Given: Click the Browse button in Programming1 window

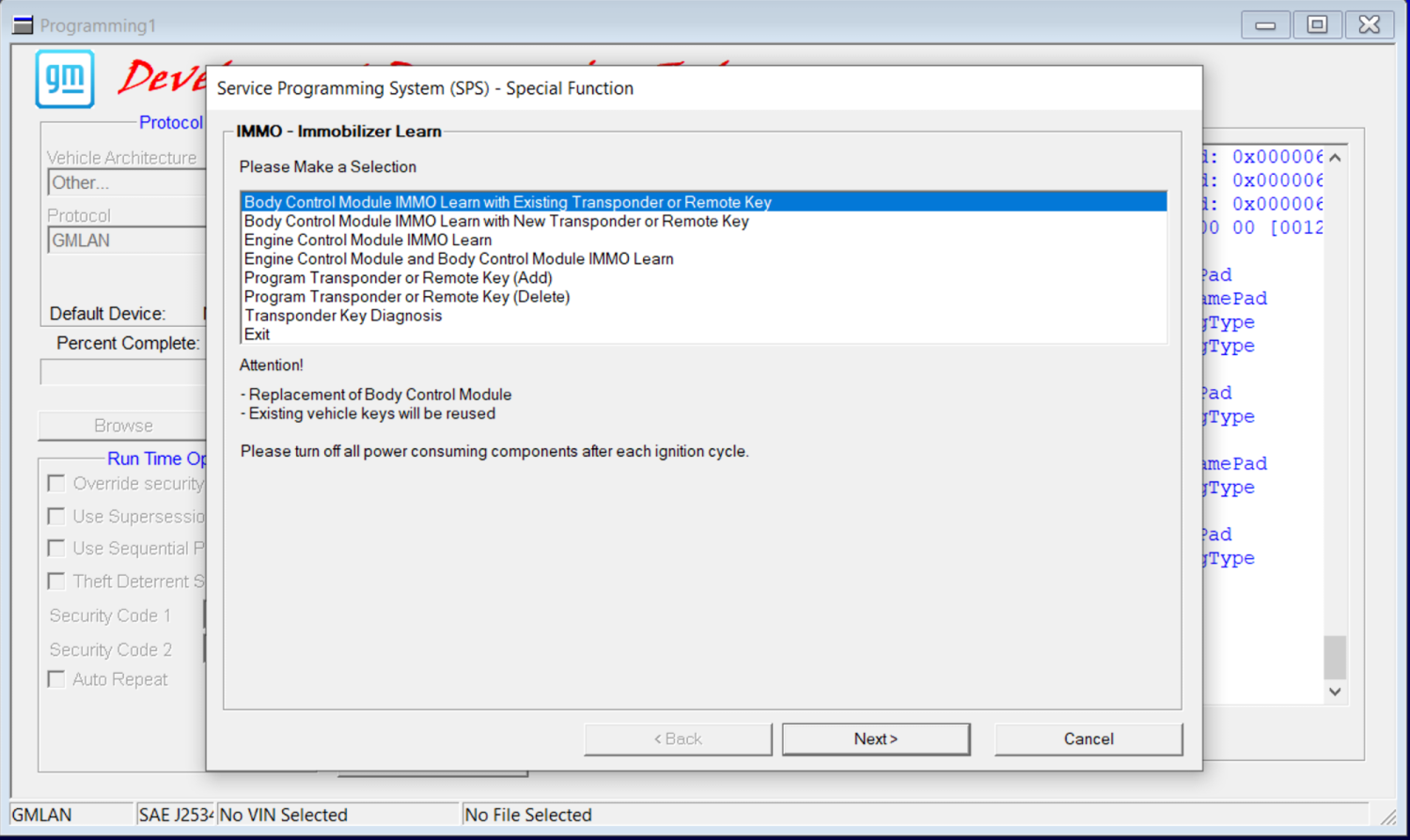Looking at the screenshot, I should coord(122,426).
